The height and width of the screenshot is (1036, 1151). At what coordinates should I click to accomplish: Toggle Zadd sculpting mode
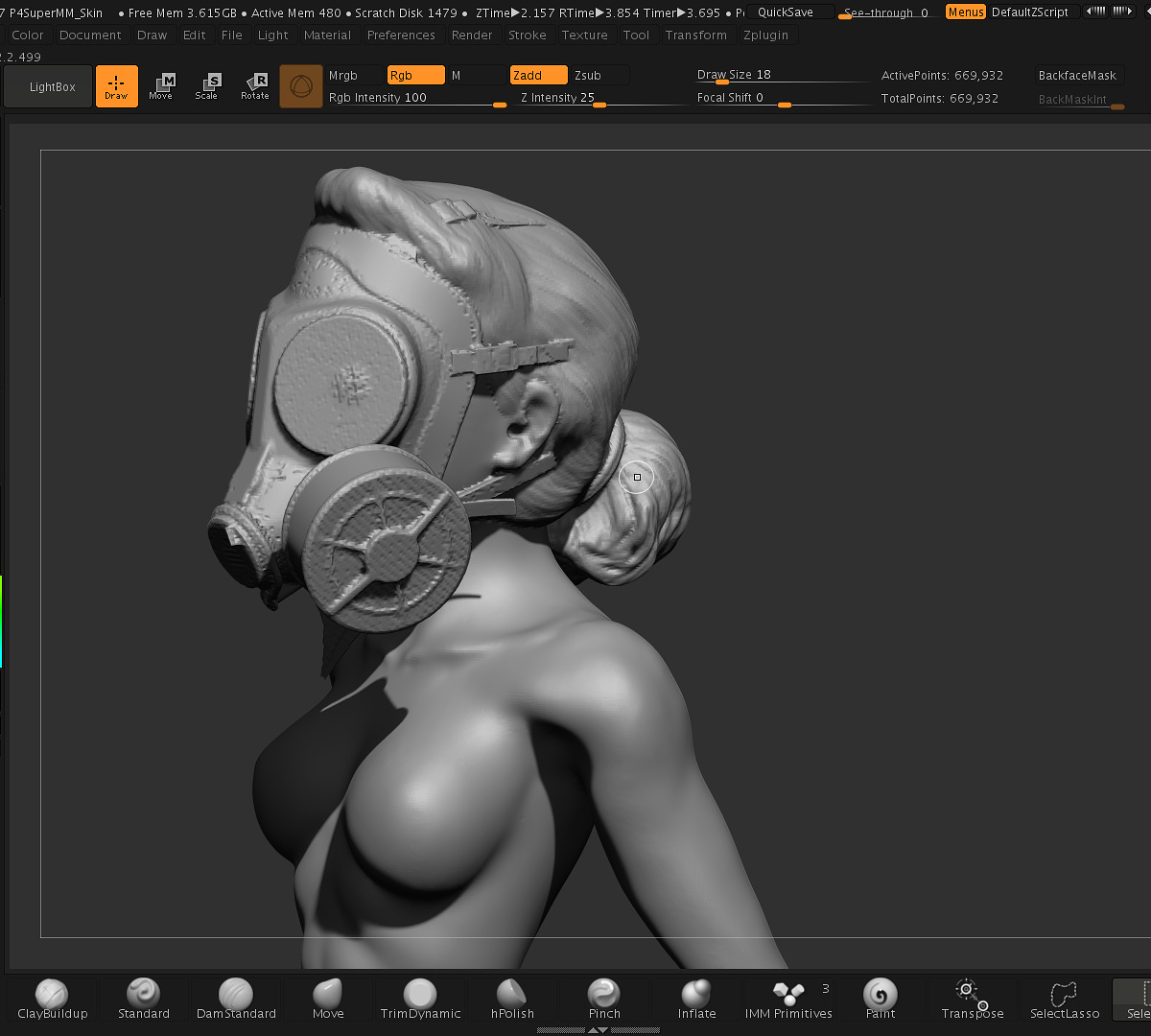(538, 75)
